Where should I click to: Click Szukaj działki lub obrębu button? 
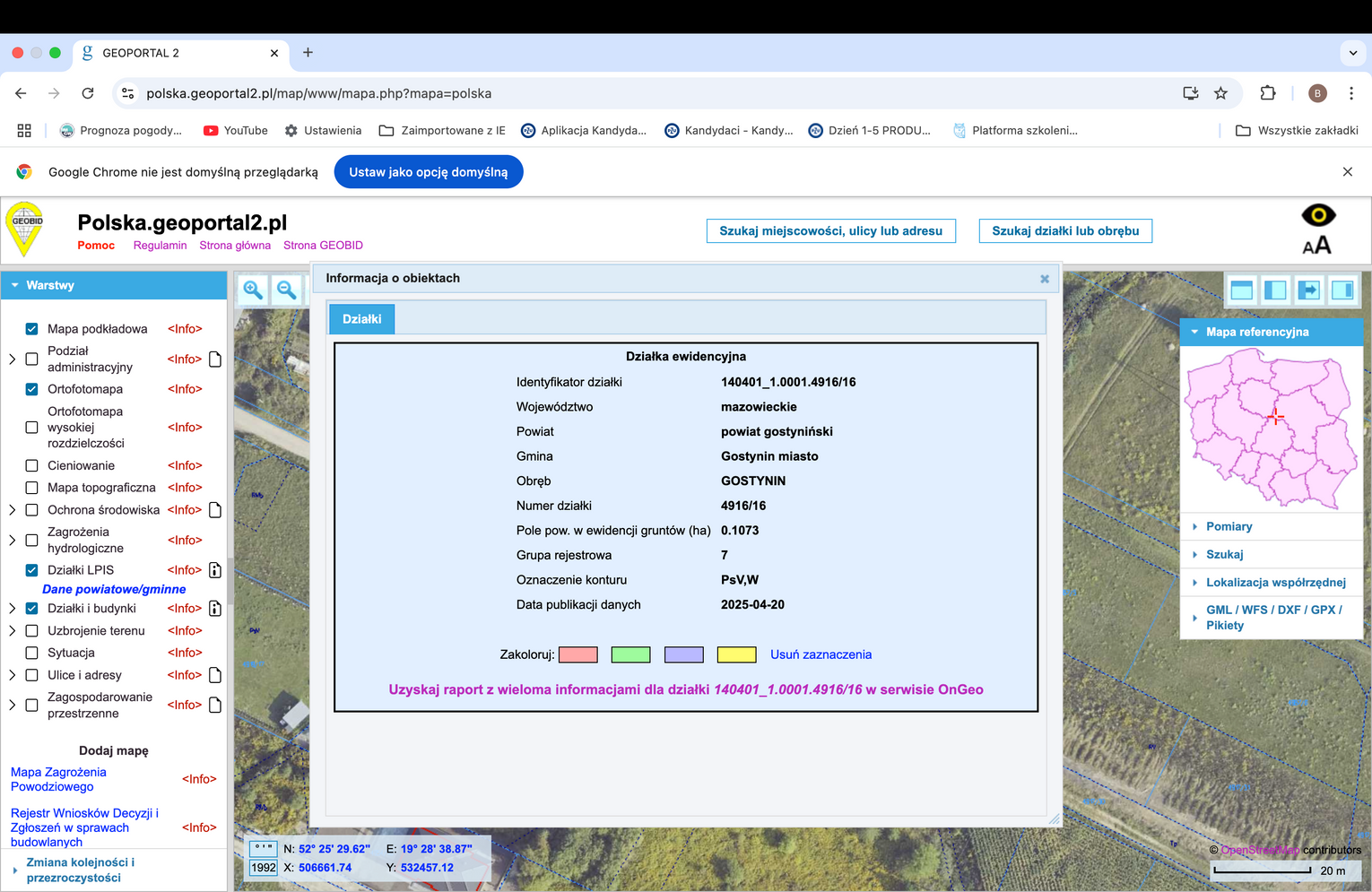tap(1065, 231)
